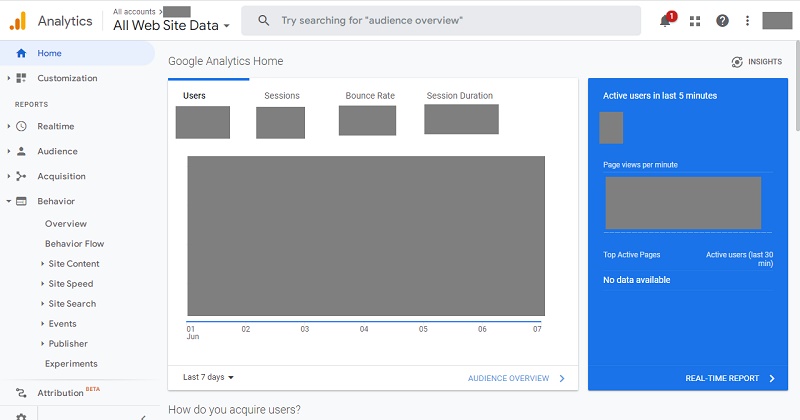
Task: Click the AUDIENCE OVERVIEW link
Action: pos(508,378)
